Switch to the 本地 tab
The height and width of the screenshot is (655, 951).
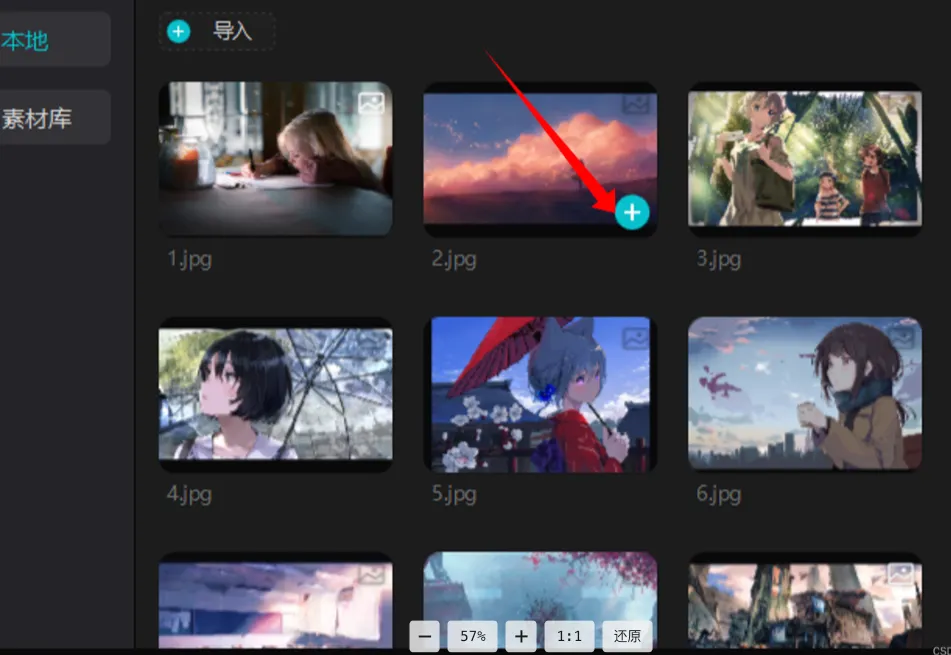25,41
